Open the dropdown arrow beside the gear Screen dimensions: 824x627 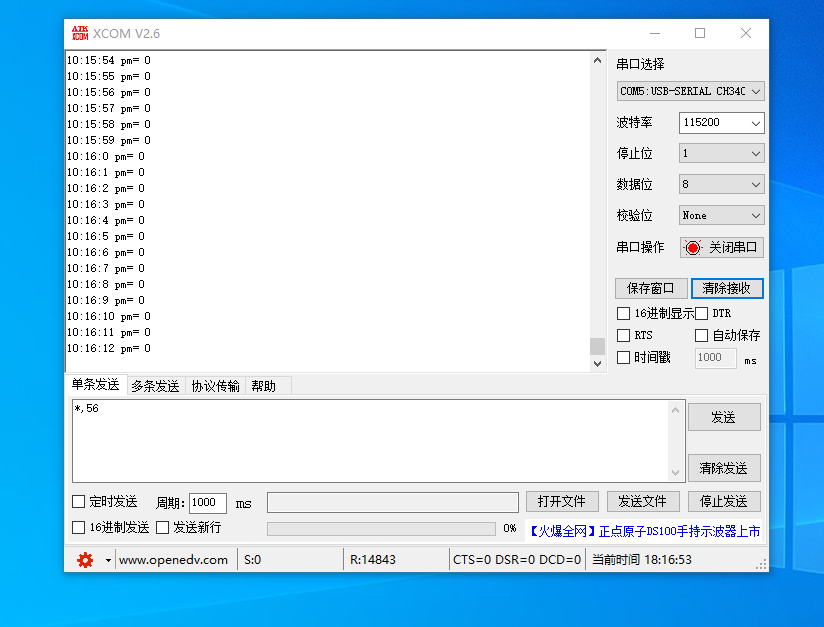pos(108,560)
